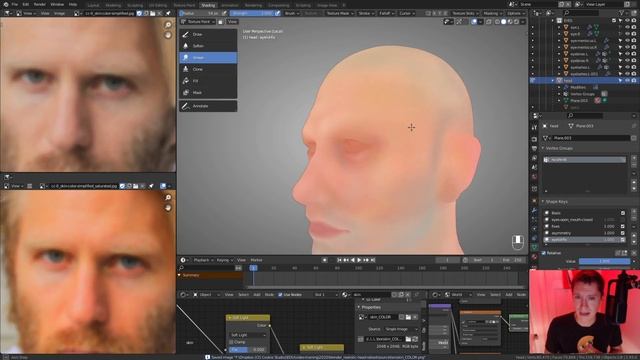Adjust the Fac slider on Soft Light node
This screenshot has width=640, height=360.
[248, 349]
